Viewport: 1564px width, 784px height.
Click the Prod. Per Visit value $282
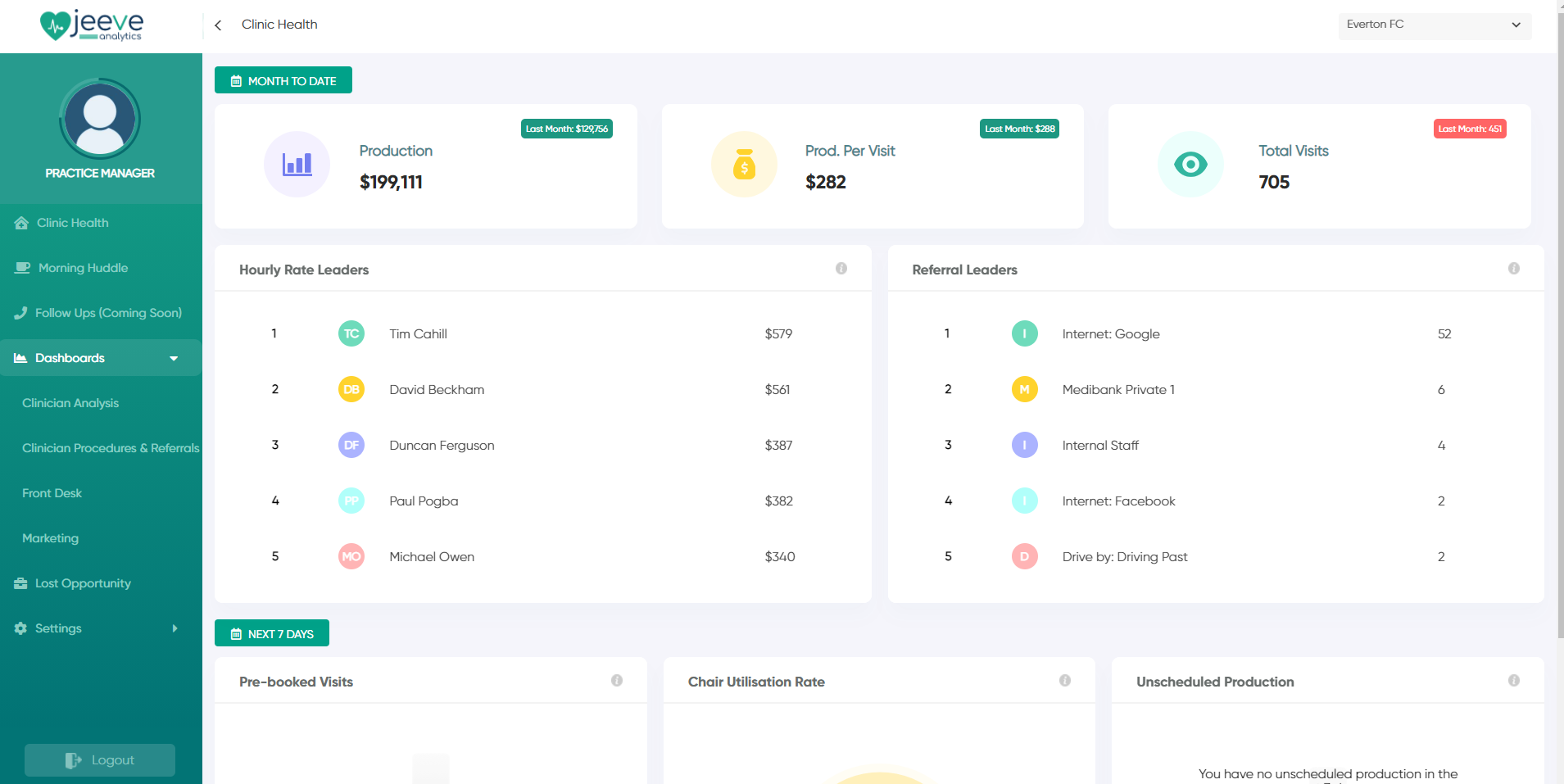click(x=825, y=182)
